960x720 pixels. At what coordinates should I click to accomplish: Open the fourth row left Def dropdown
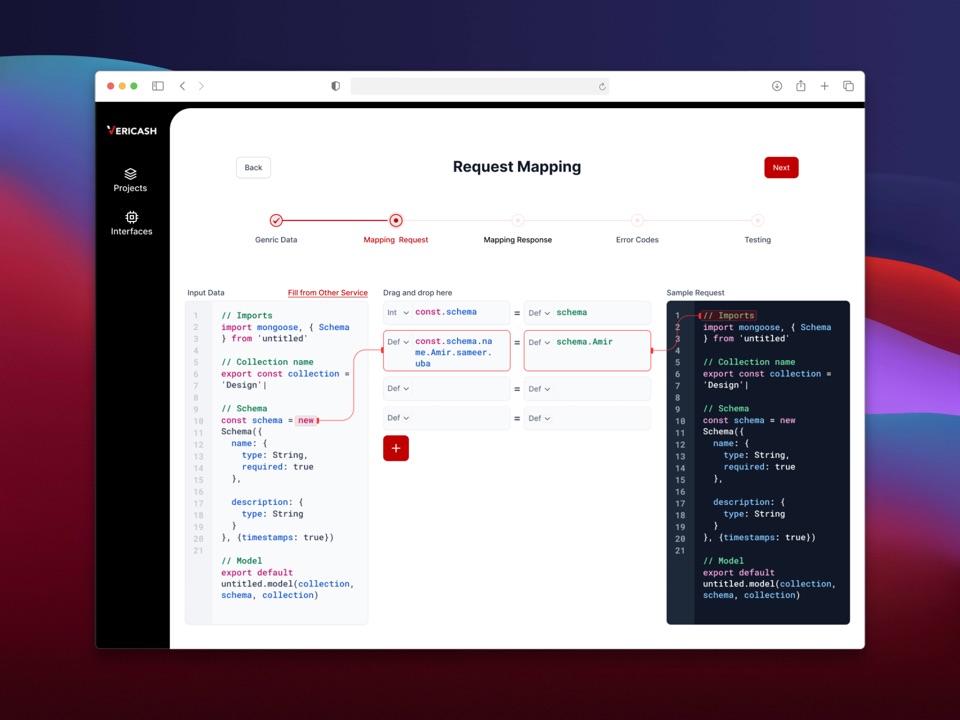point(398,418)
